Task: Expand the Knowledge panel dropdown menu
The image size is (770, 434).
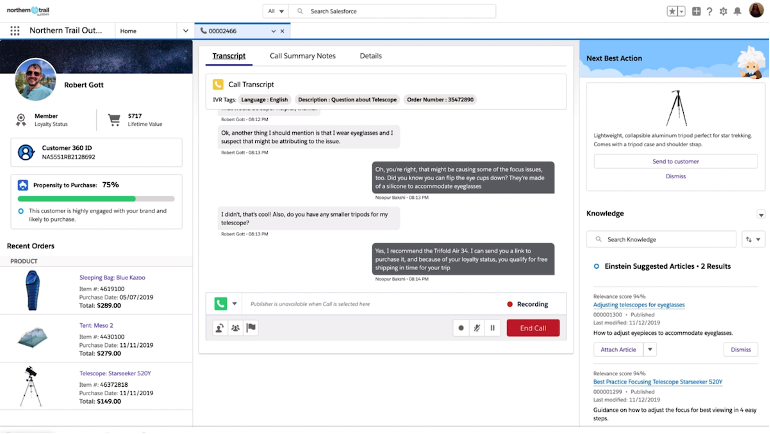Action: 759,214
